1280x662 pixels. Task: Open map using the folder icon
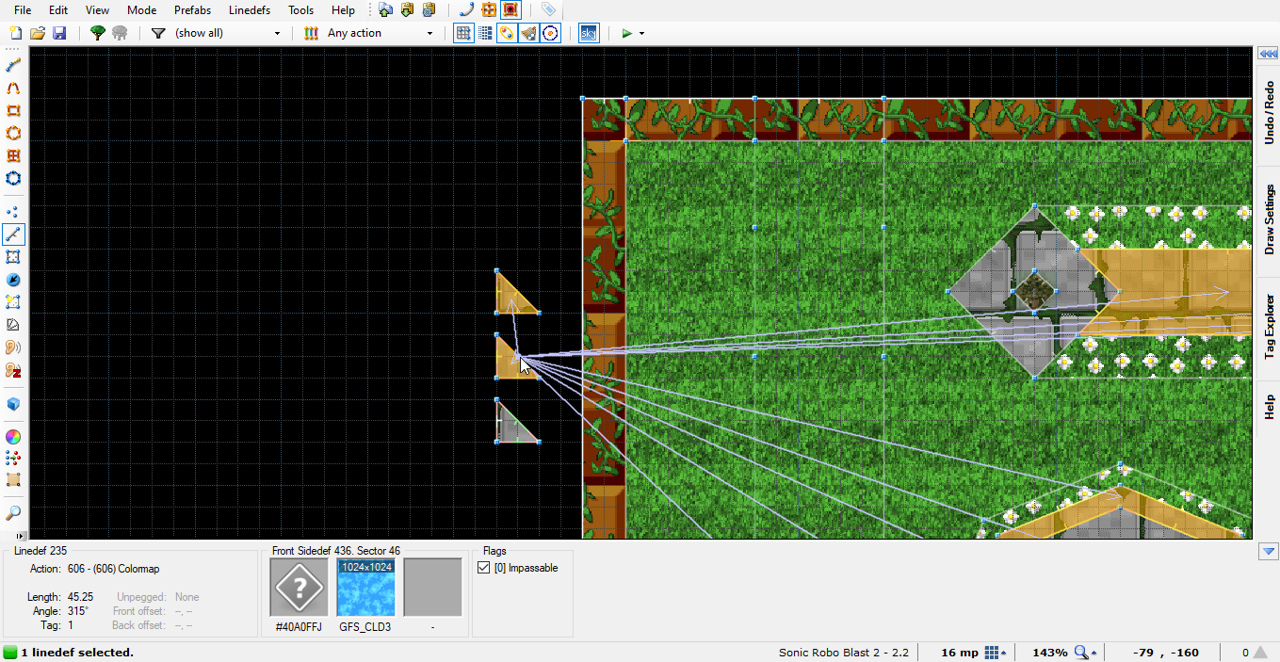[x=37, y=33]
